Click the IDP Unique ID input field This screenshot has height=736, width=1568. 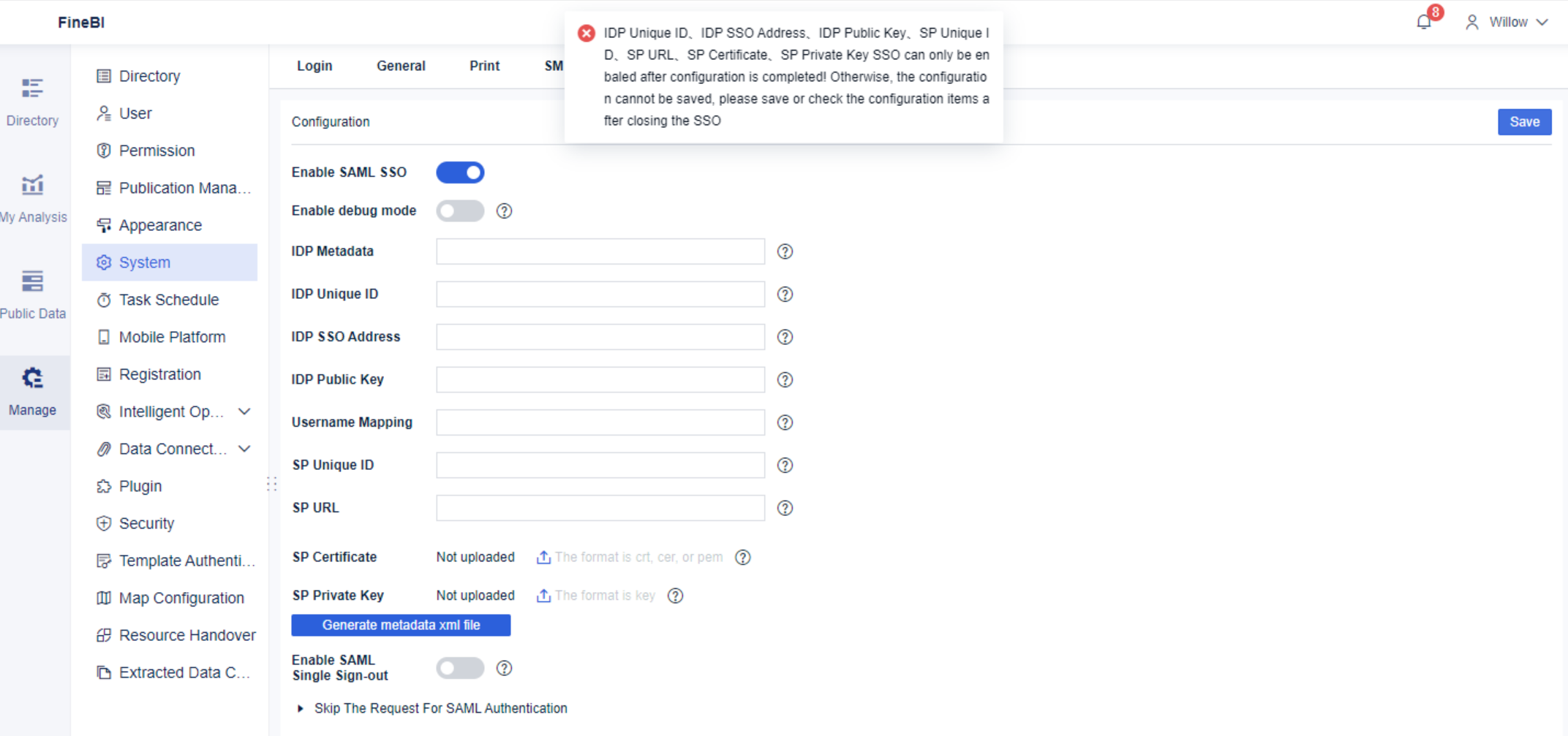point(600,294)
